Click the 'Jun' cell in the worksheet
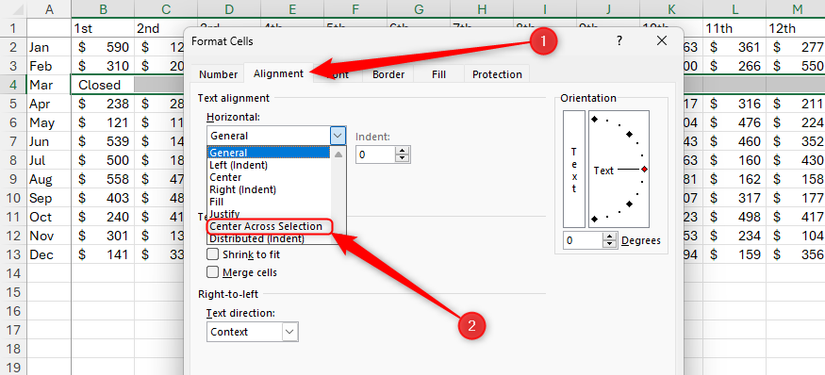 pyautogui.click(x=49, y=141)
